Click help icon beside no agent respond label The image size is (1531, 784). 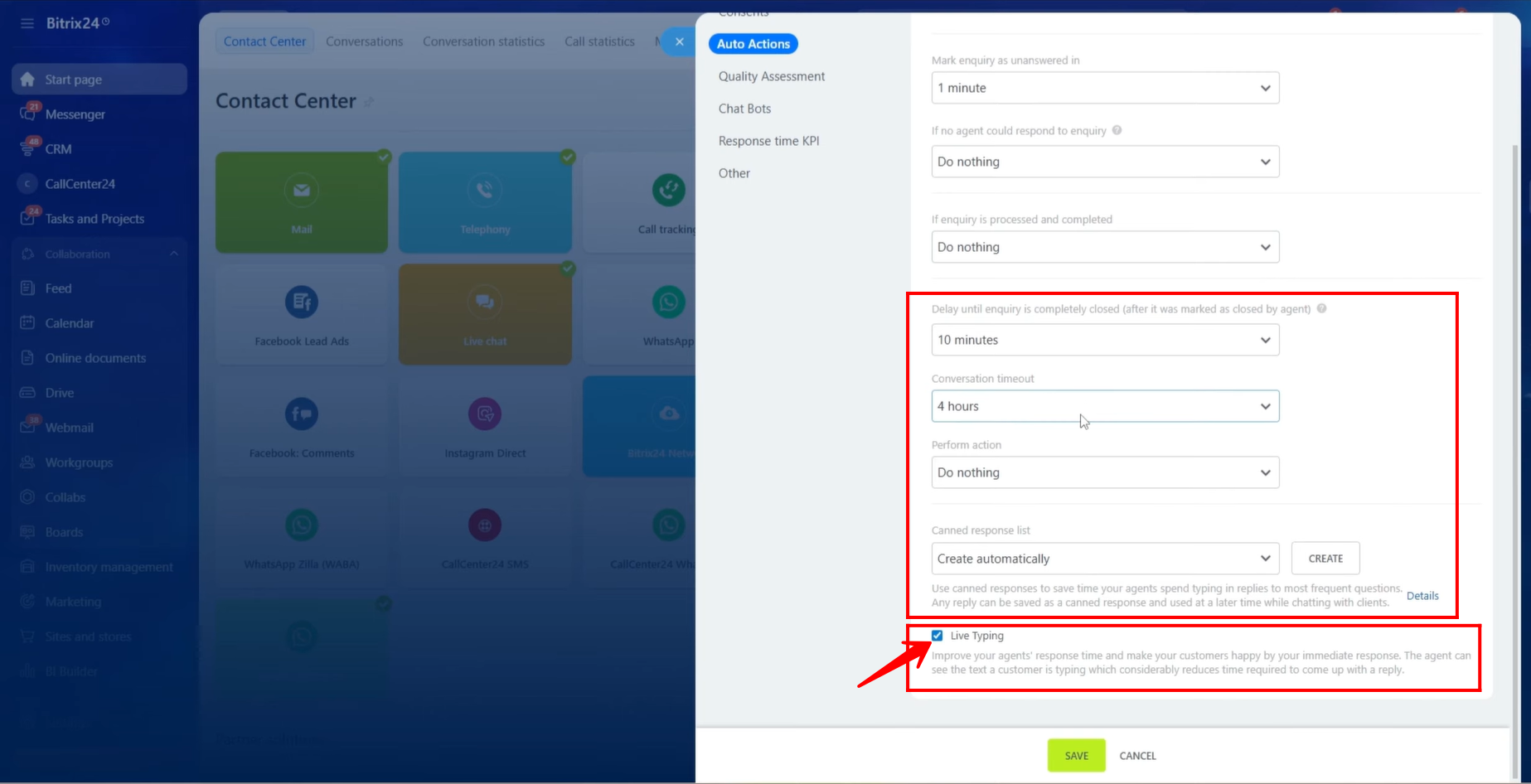[1117, 130]
